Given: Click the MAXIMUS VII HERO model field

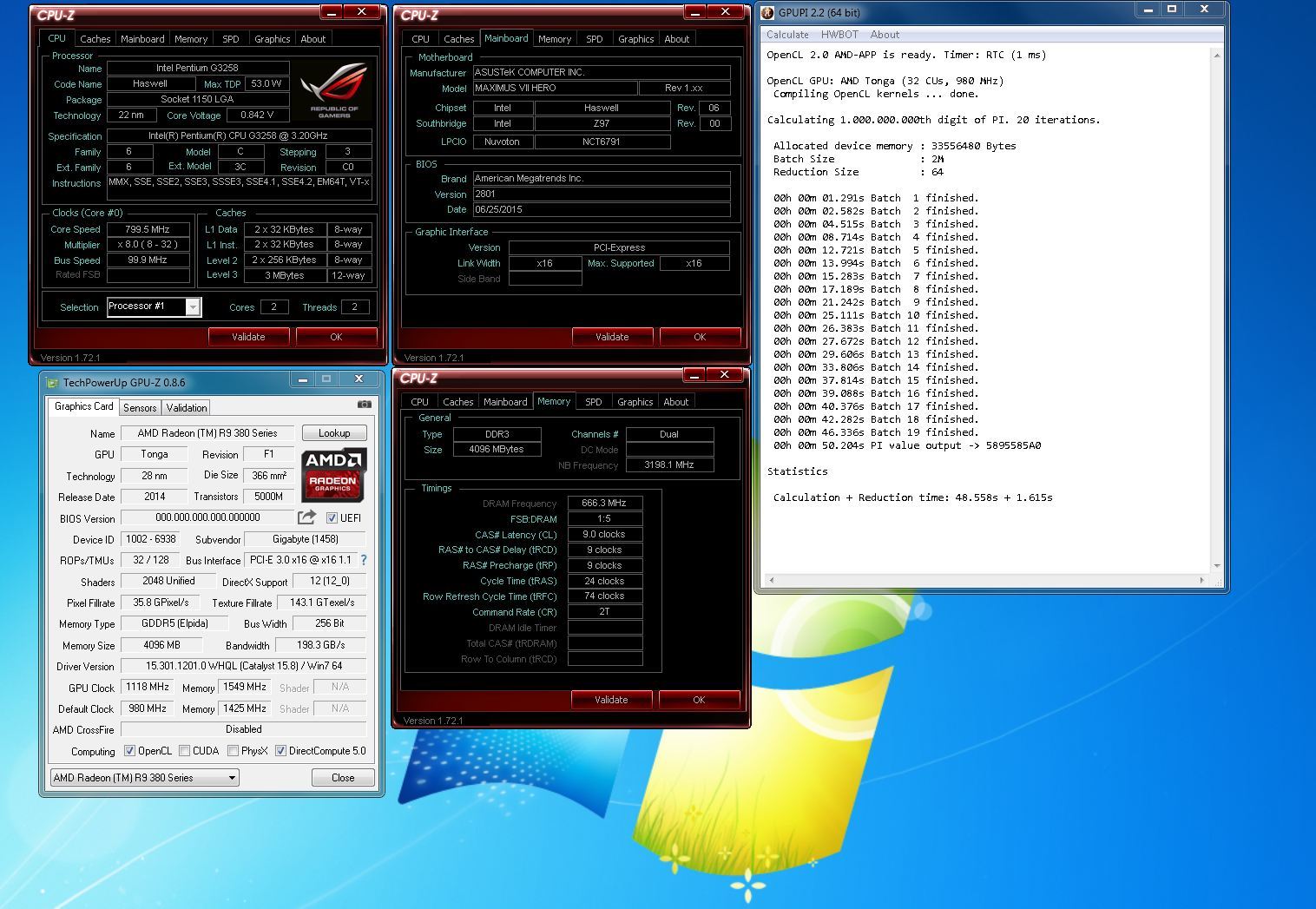Looking at the screenshot, I should pyautogui.click(x=554, y=88).
